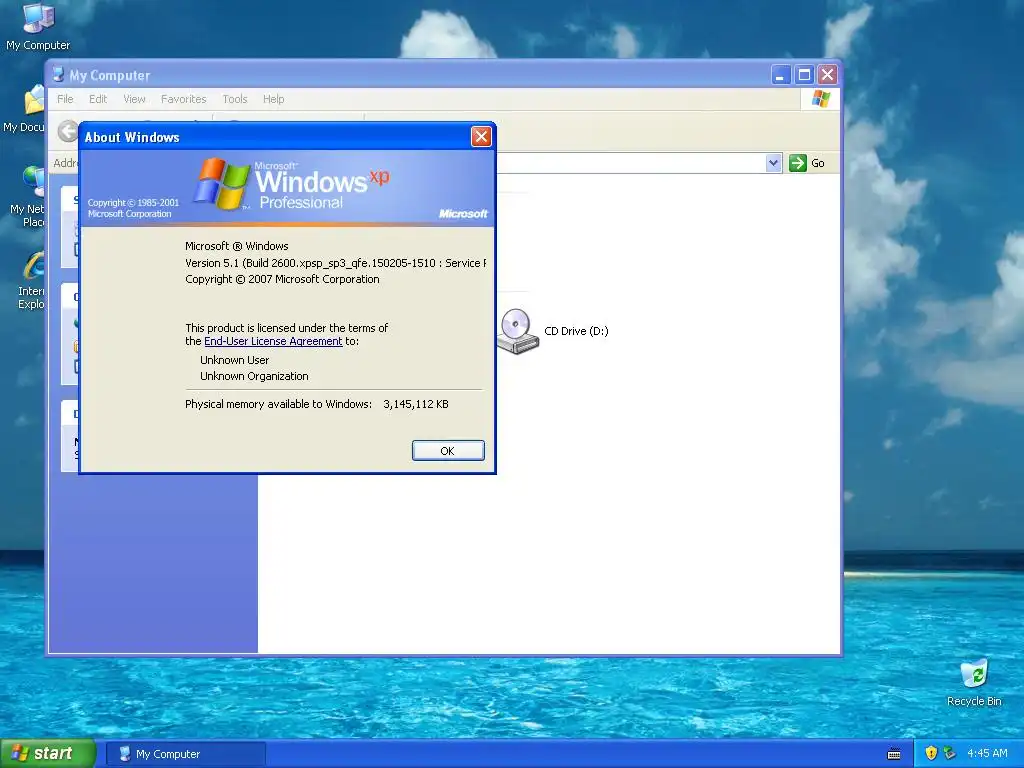This screenshot has height=768, width=1024.
Task: Select the Recycle Bin desktop icon
Action: point(974,683)
